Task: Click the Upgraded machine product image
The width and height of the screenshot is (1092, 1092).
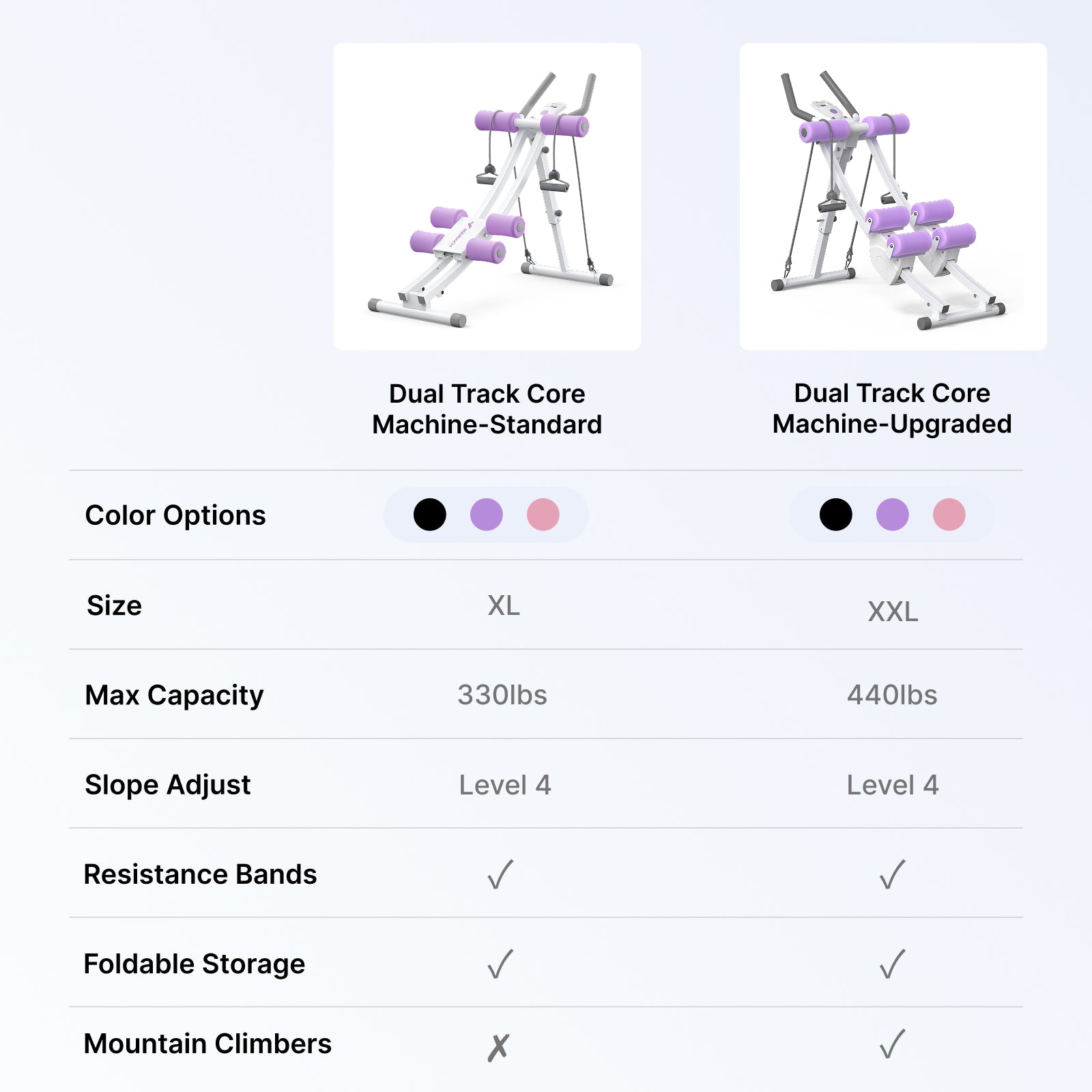Action: (x=893, y=197)
